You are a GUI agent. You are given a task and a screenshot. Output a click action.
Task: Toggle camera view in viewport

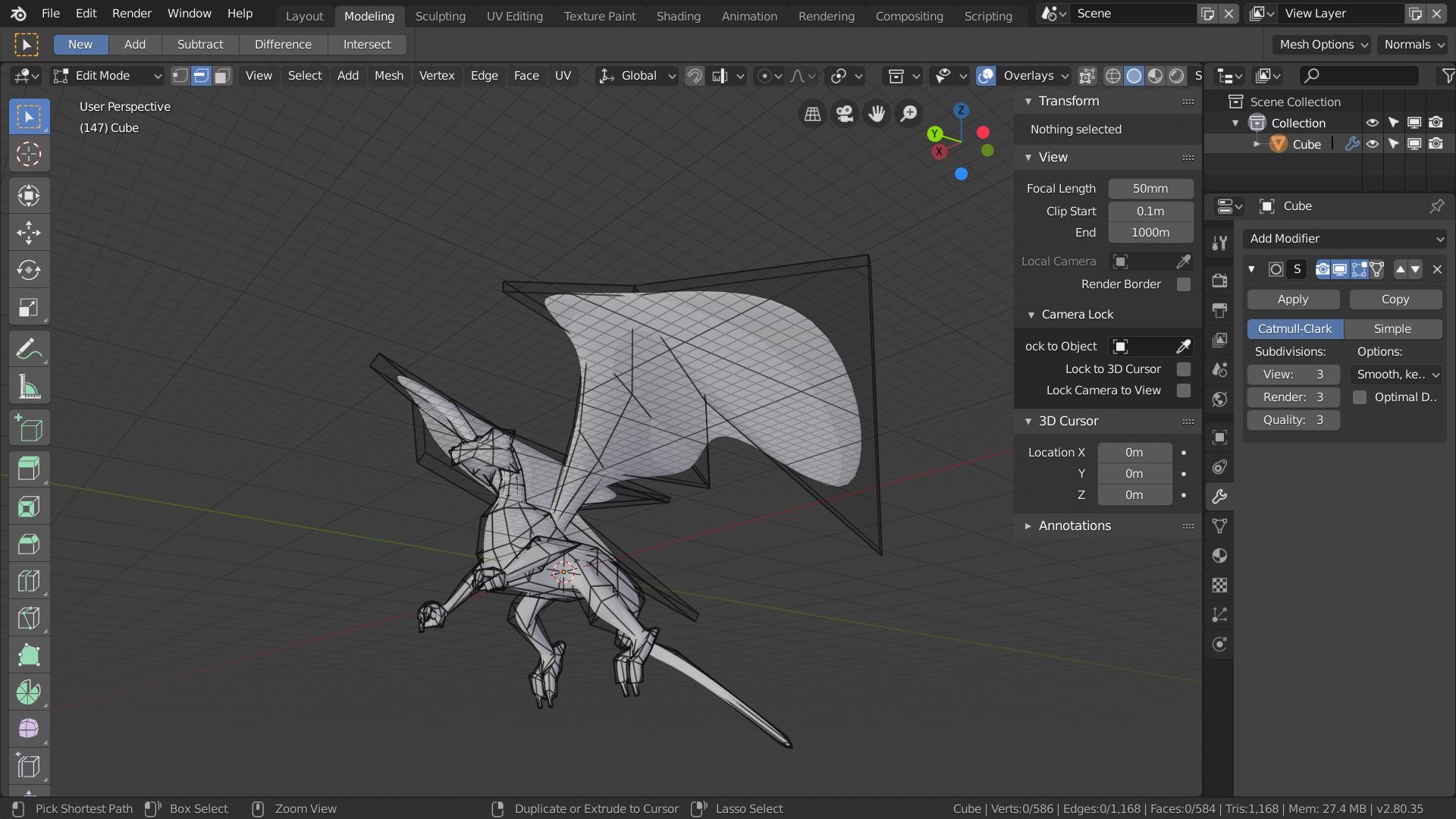844,114
